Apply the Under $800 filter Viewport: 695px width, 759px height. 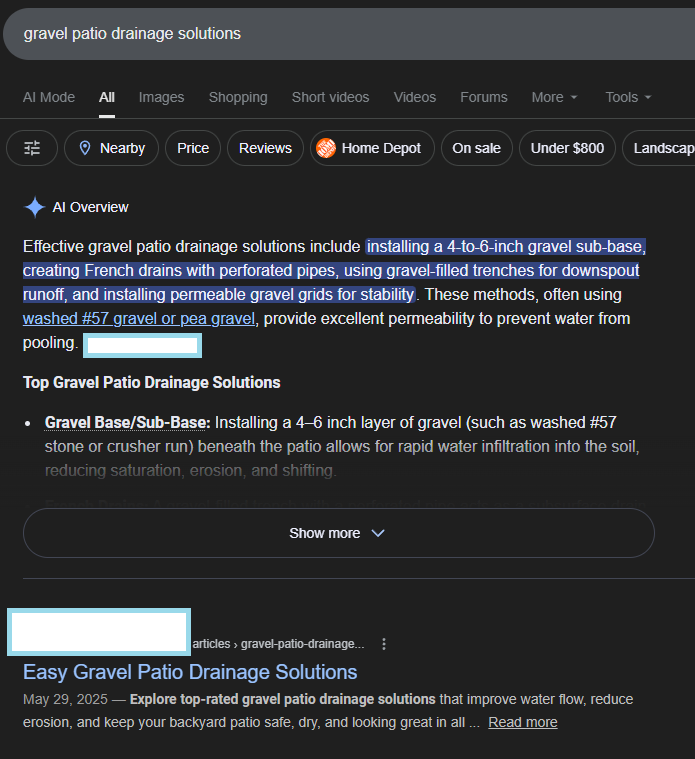(x=567, y=148)
